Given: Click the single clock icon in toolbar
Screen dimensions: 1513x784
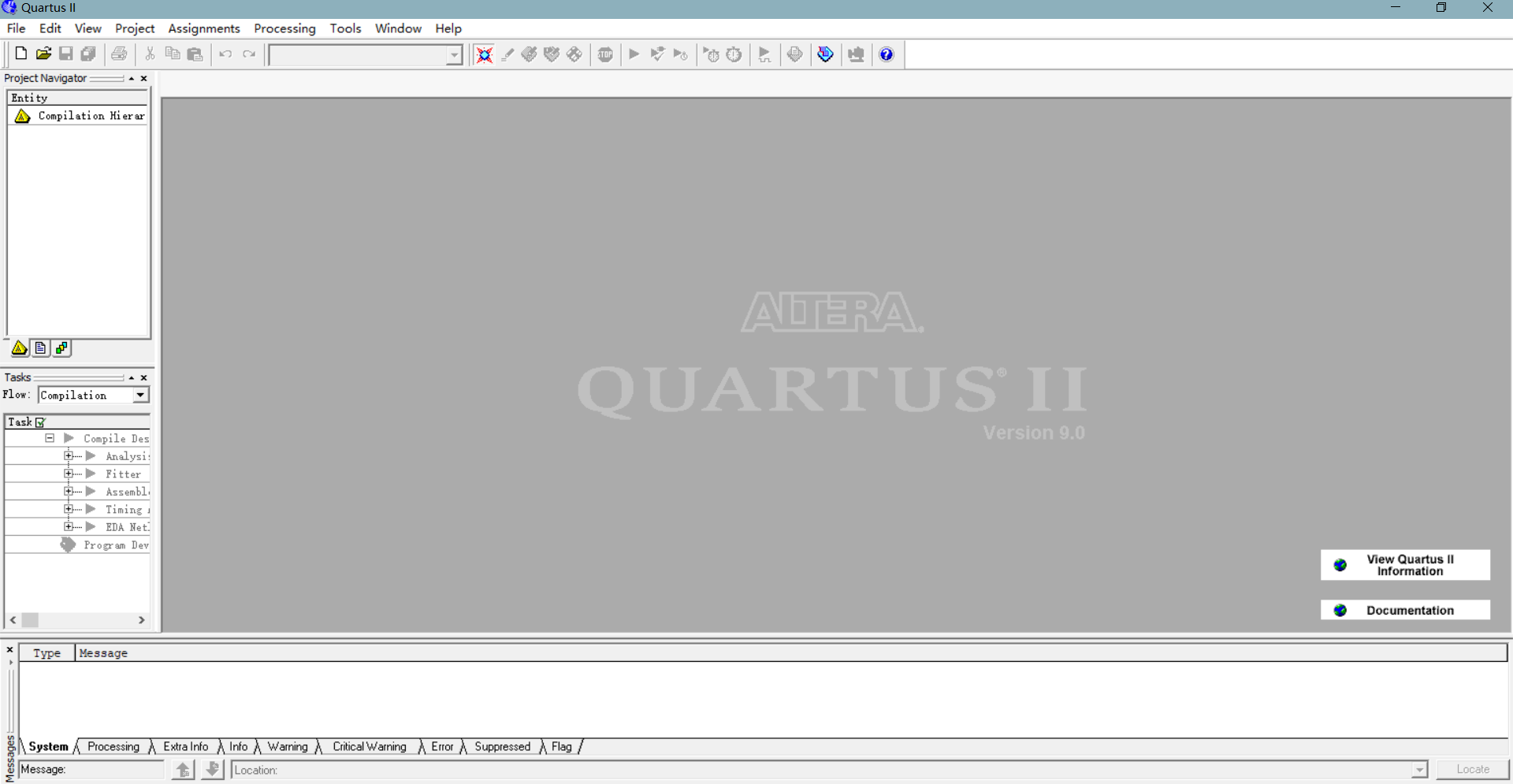Looking at the screenshot, I should click(734, 54).
